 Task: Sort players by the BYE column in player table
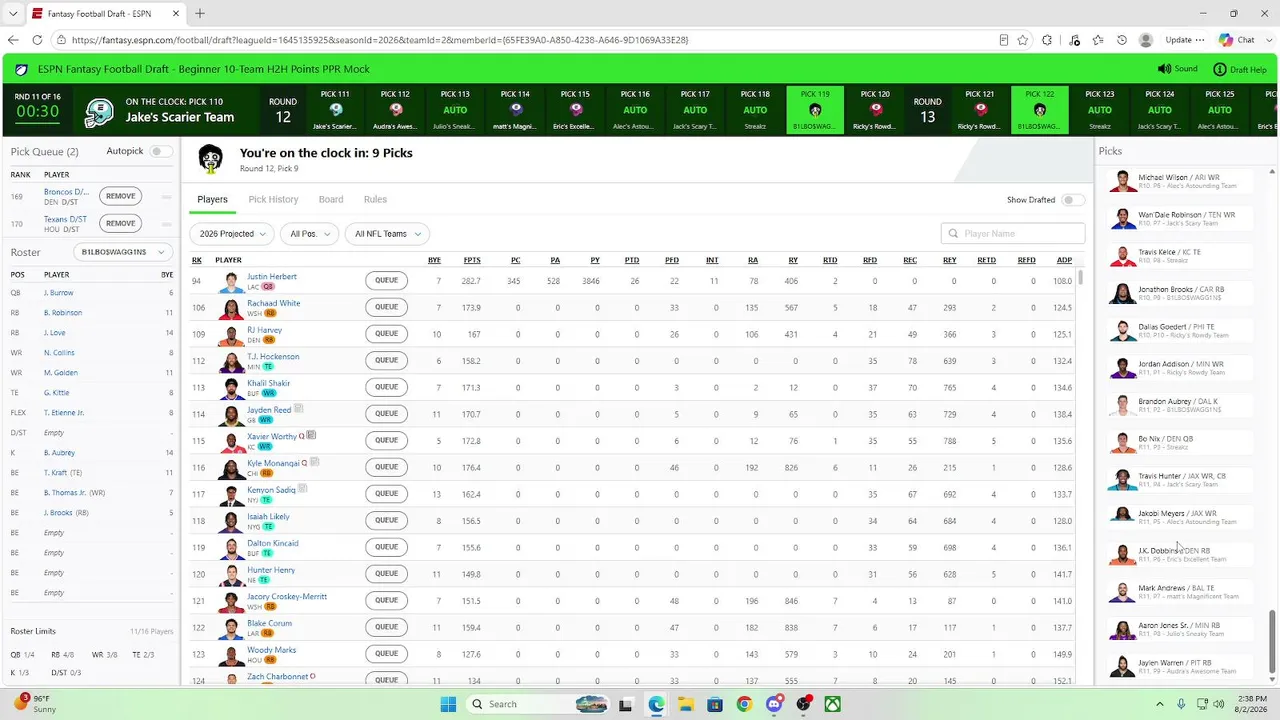[x=434, y=260]
